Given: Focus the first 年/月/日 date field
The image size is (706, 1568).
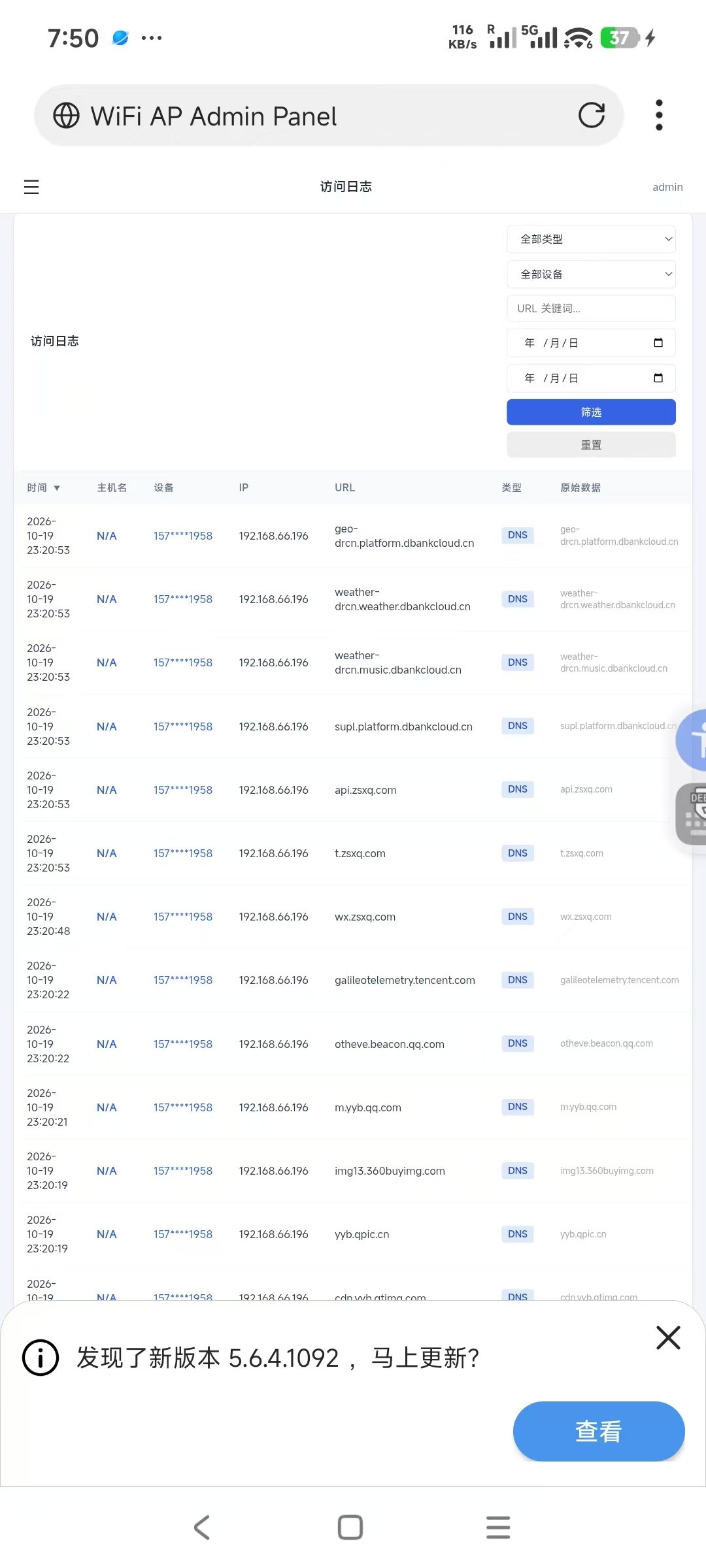Looking at the screenshot, I should [591, 343].
